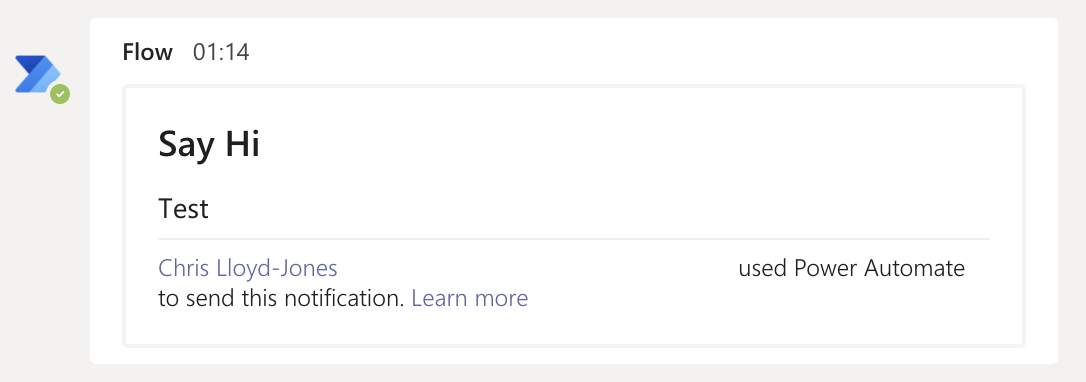The height and width of the screenshot is (382, 1086).
Task: Click the grey background left of the avatar
Action: pyautogui.click(x=7, y=75)
